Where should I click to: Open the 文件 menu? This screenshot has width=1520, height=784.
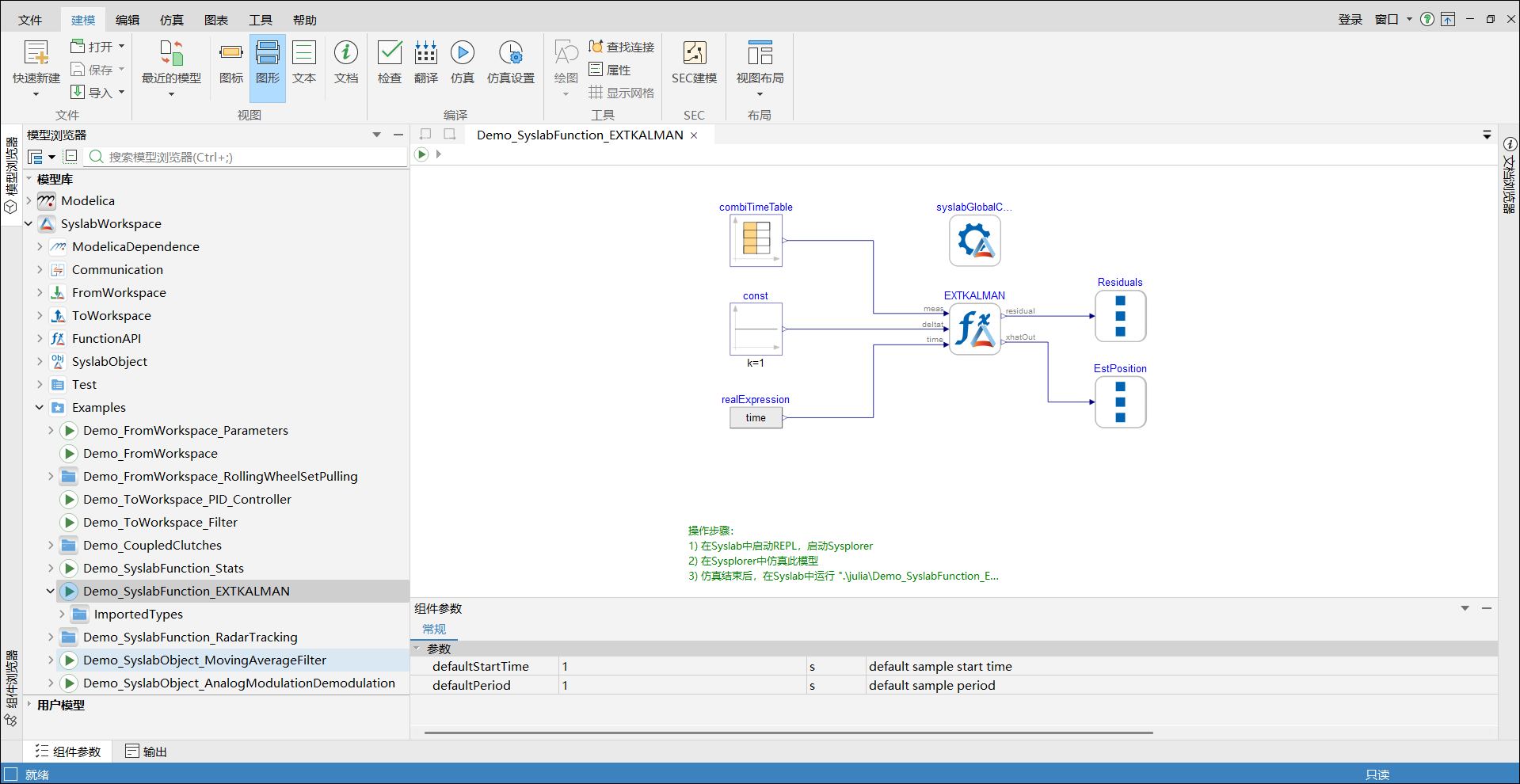pos(30,20)
